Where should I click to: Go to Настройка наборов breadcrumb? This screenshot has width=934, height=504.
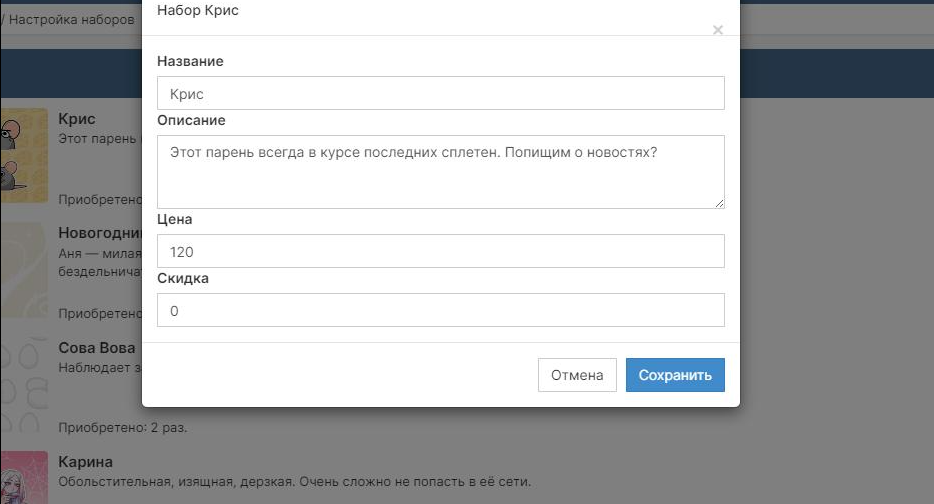tap(72, 19)
